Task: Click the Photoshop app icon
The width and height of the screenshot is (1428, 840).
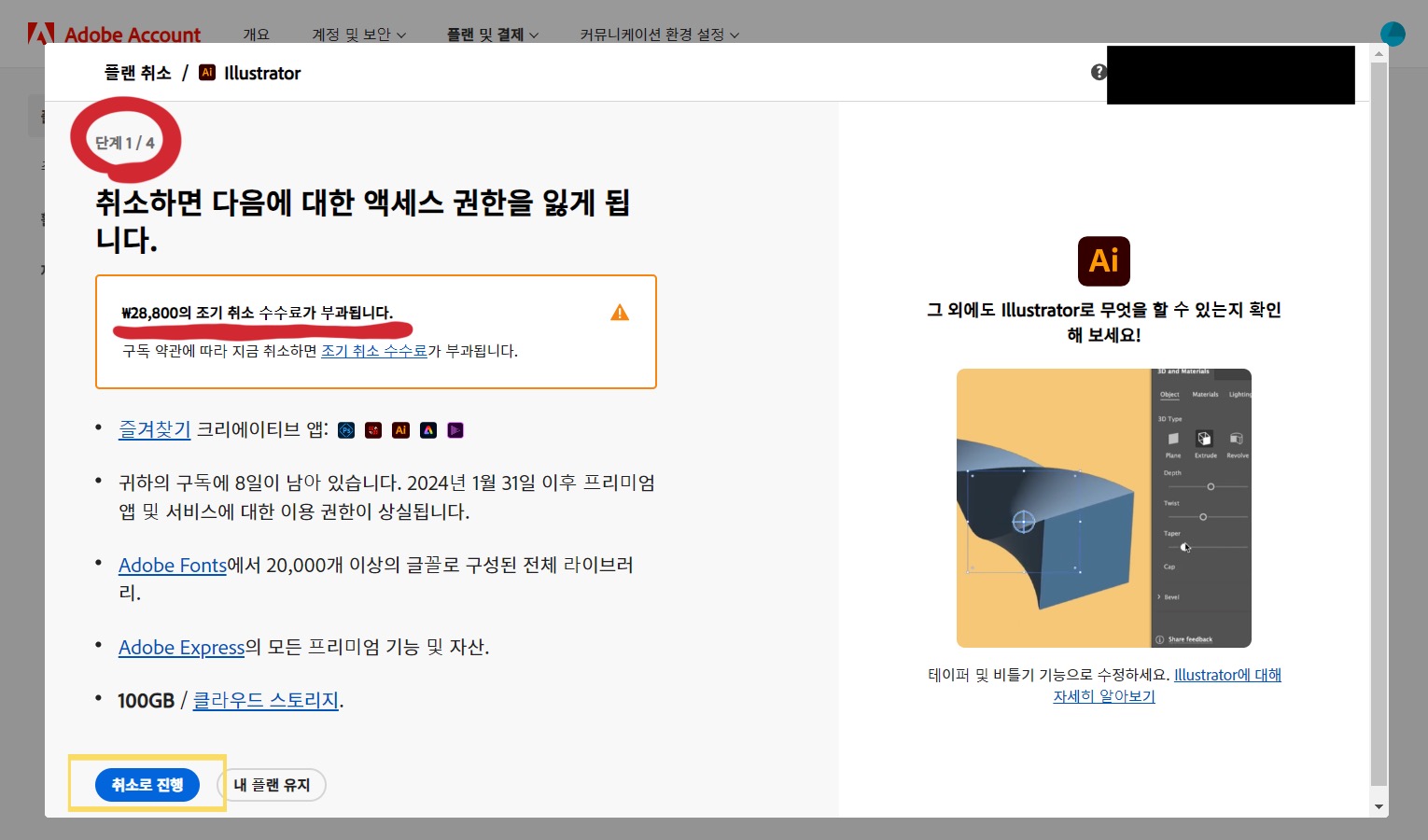Action: [x=346, y=430]
